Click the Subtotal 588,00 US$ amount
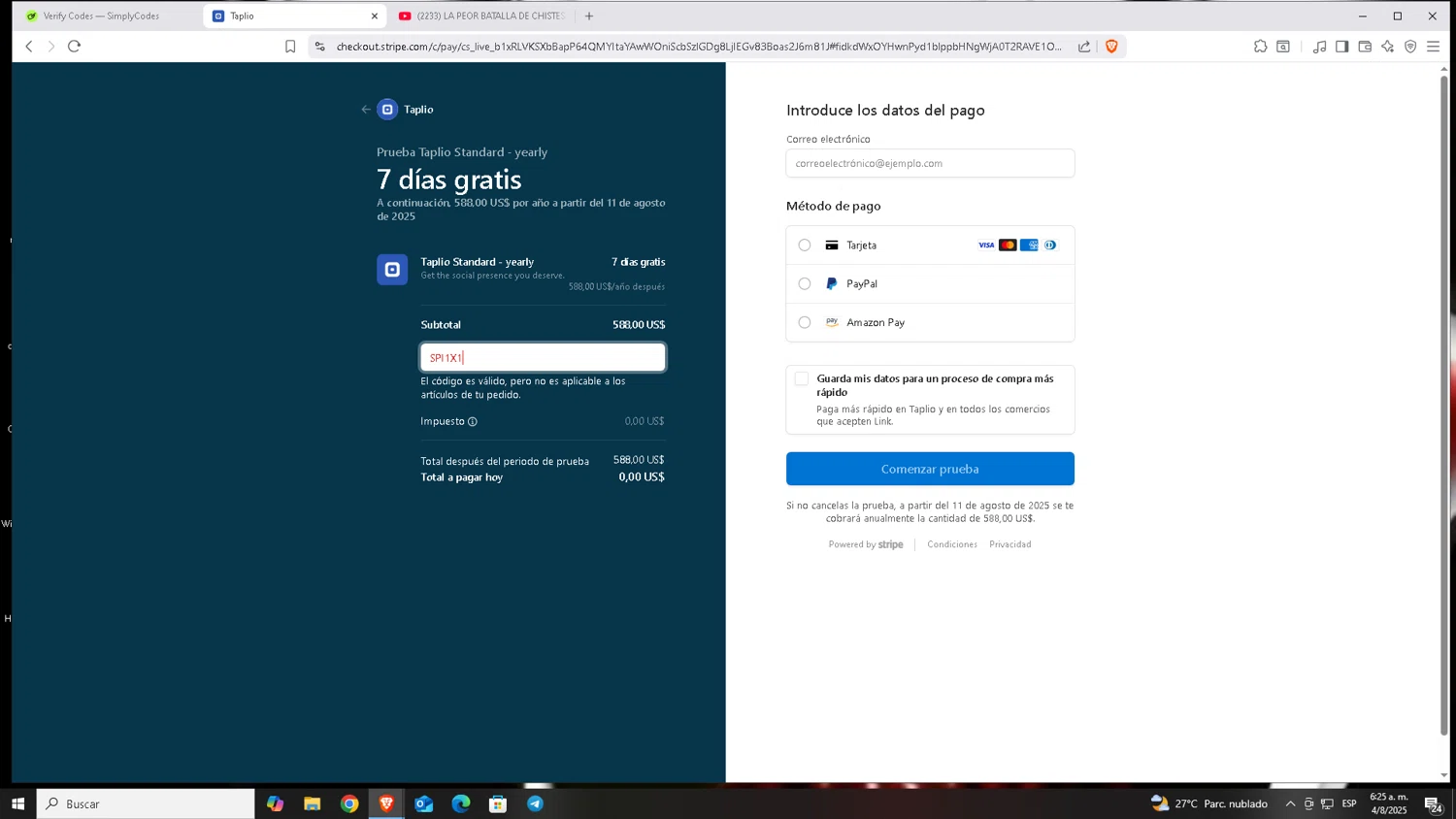1456x819 pixels. [x=639, y=325]
